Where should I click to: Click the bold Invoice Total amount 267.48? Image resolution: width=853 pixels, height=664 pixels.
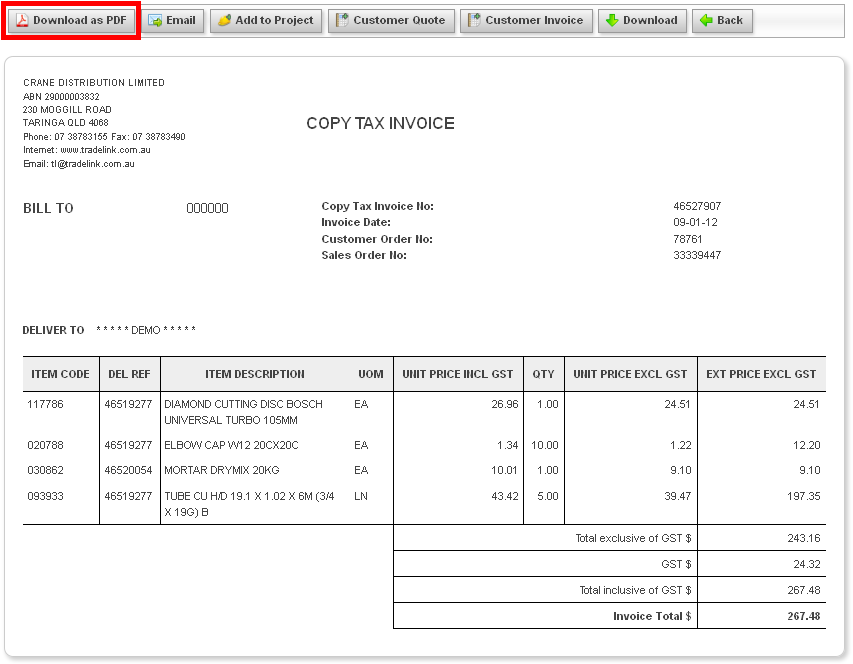803,616
